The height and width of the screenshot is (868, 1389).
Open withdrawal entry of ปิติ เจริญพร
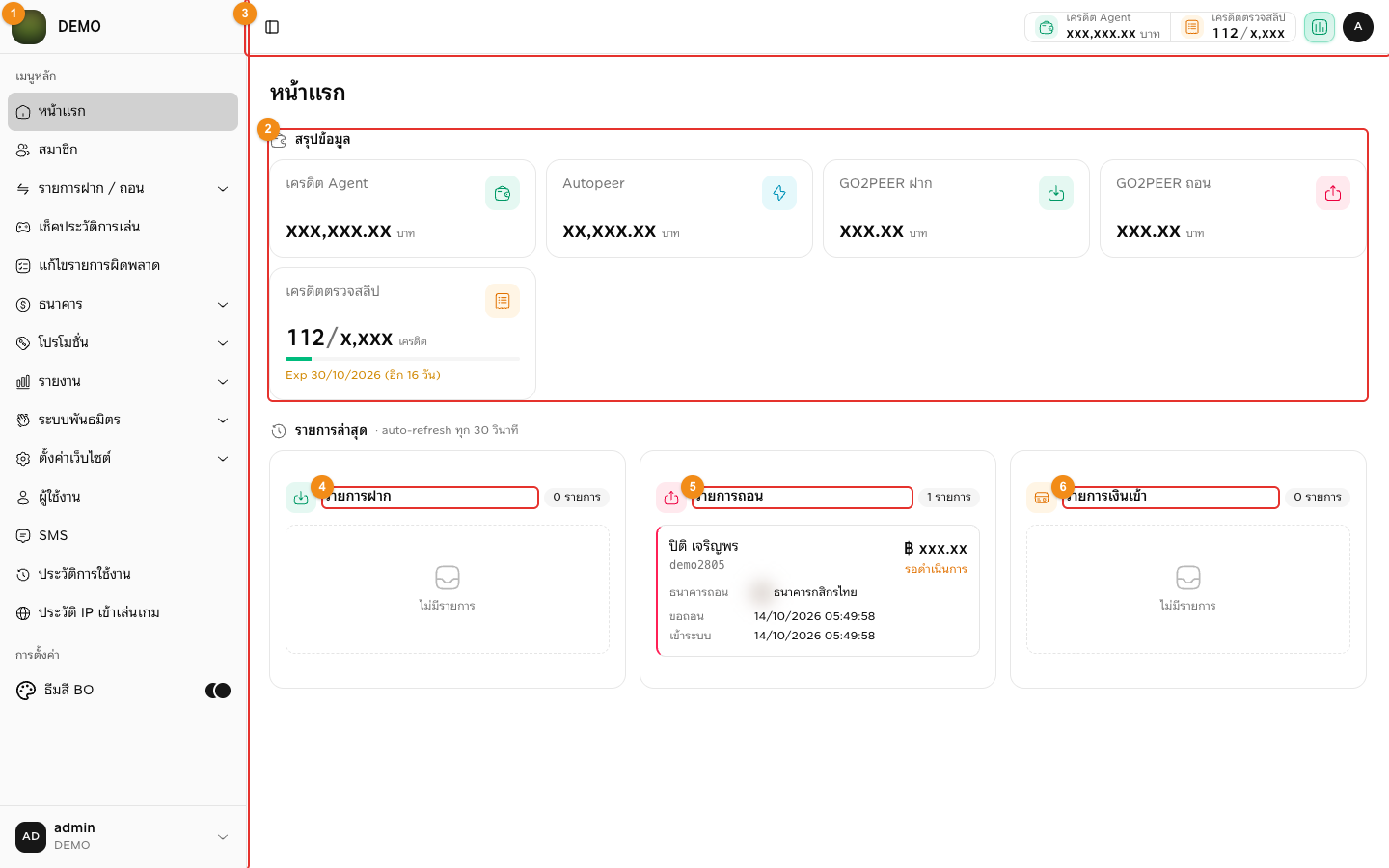818,591
